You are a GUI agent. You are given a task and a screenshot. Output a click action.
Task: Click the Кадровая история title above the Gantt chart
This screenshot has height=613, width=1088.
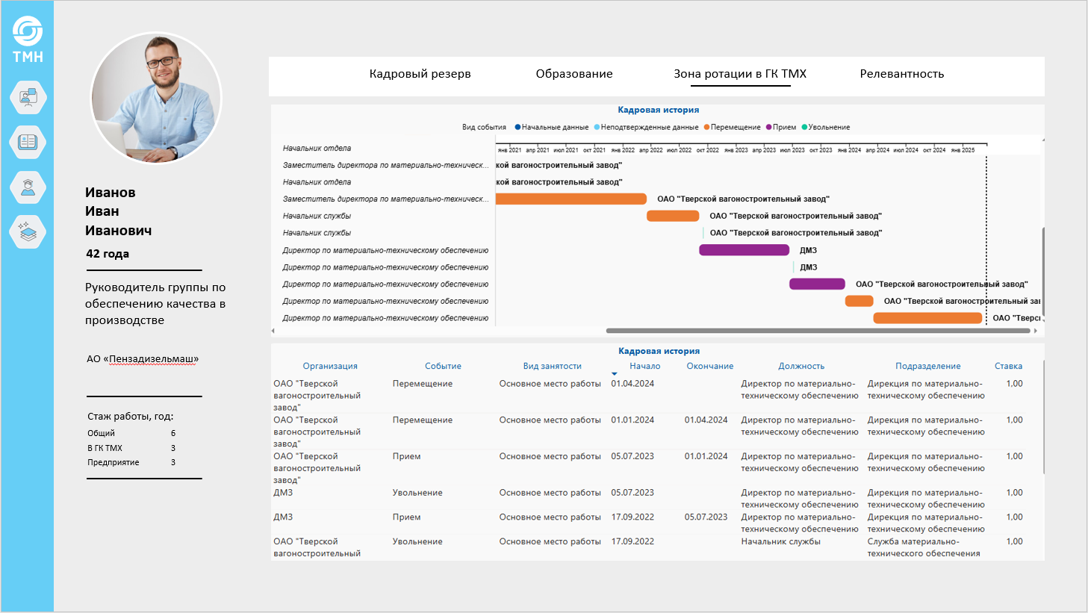coord(658,110)
